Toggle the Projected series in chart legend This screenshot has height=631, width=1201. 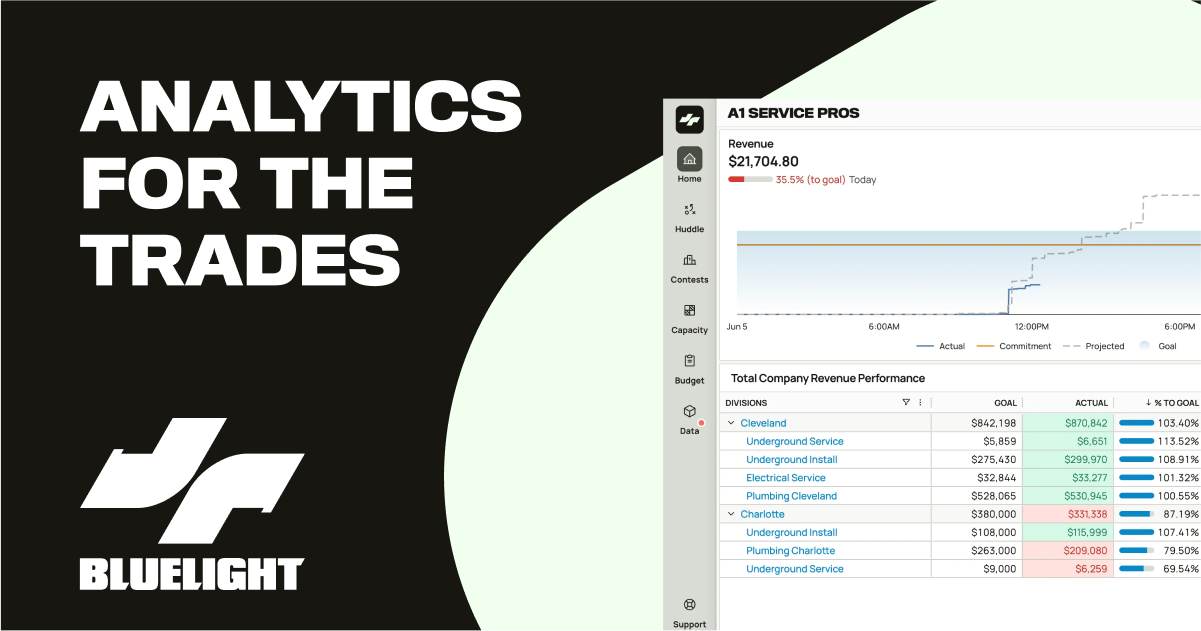pyautogui.click(x=1093, y=346)
